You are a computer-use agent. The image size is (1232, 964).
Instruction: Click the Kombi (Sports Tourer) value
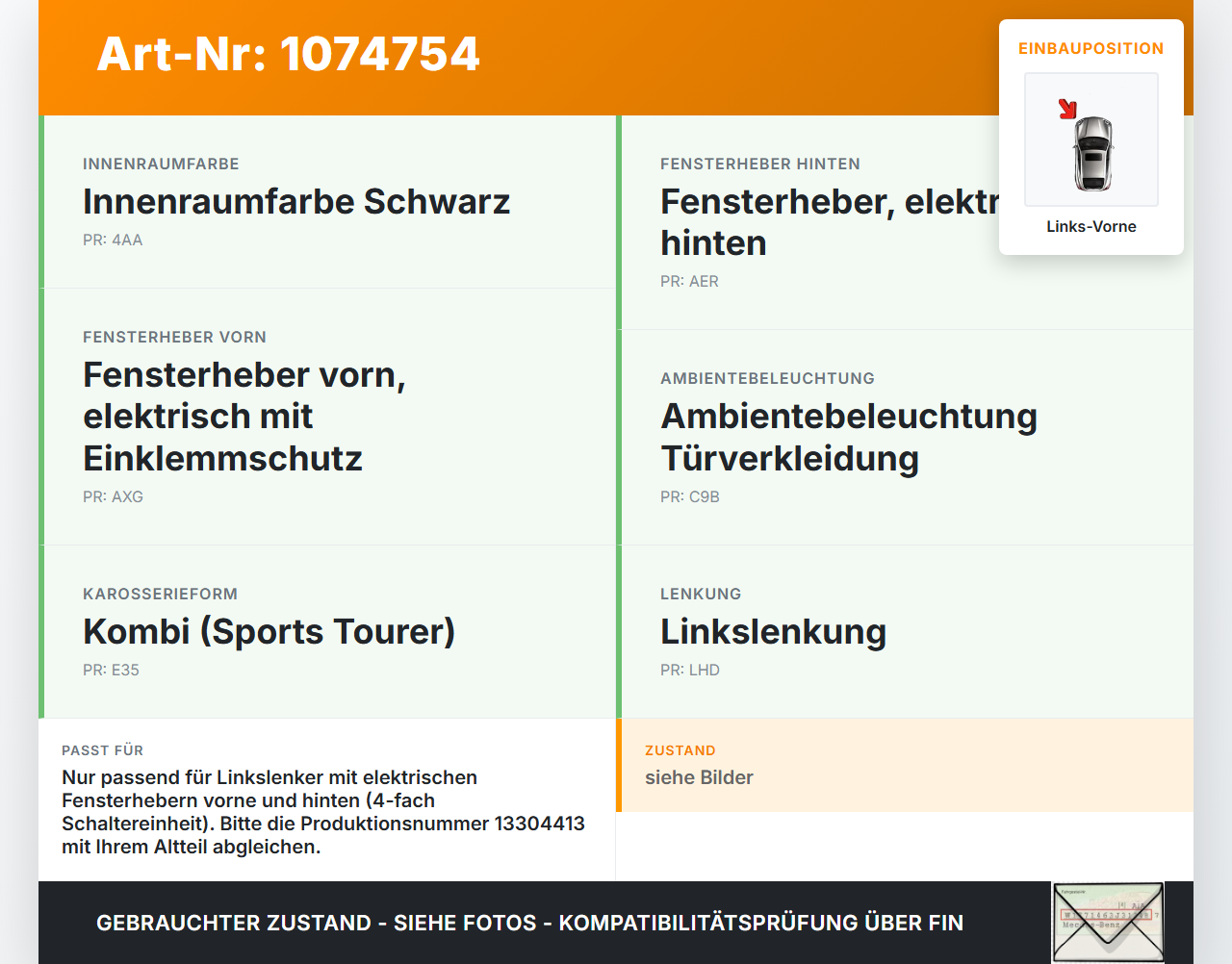tap(269, 632)
